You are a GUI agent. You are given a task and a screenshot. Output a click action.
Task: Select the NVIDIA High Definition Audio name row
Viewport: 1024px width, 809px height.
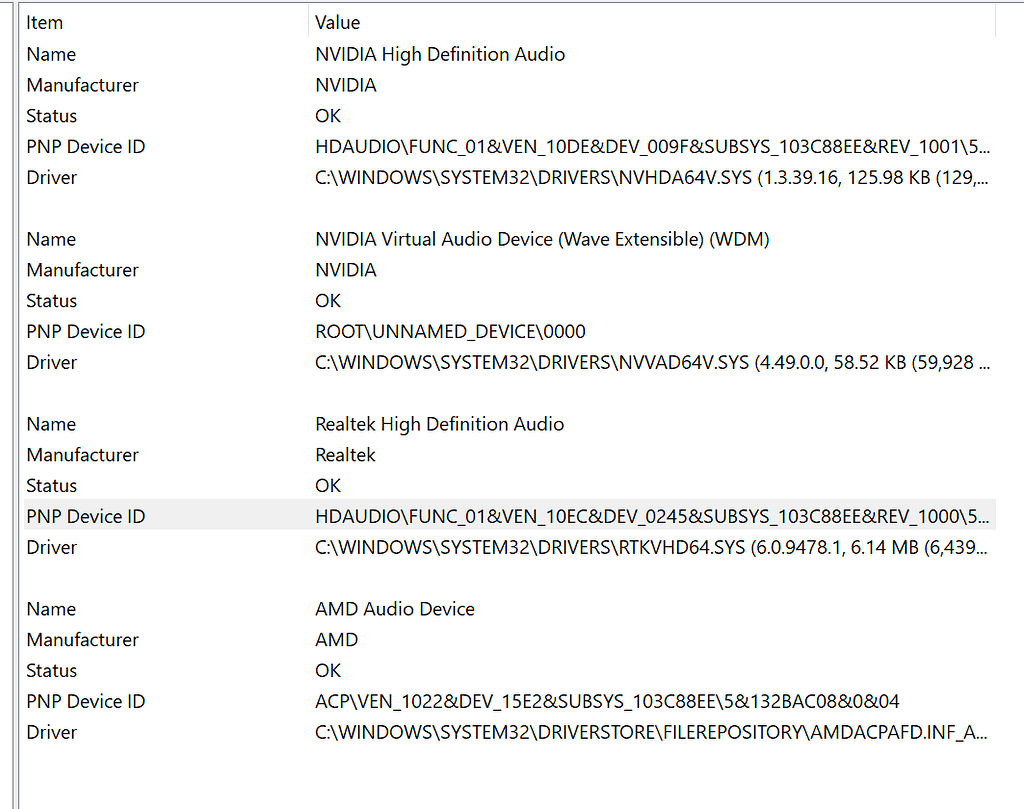click(x=441, y=54)
